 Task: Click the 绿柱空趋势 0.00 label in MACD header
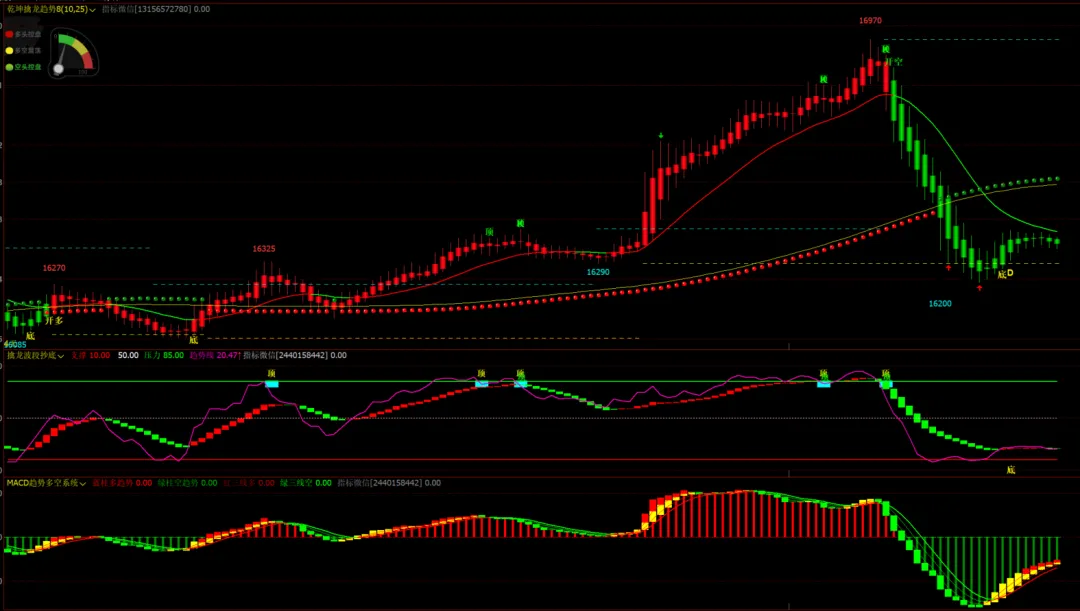coord(187,483)
